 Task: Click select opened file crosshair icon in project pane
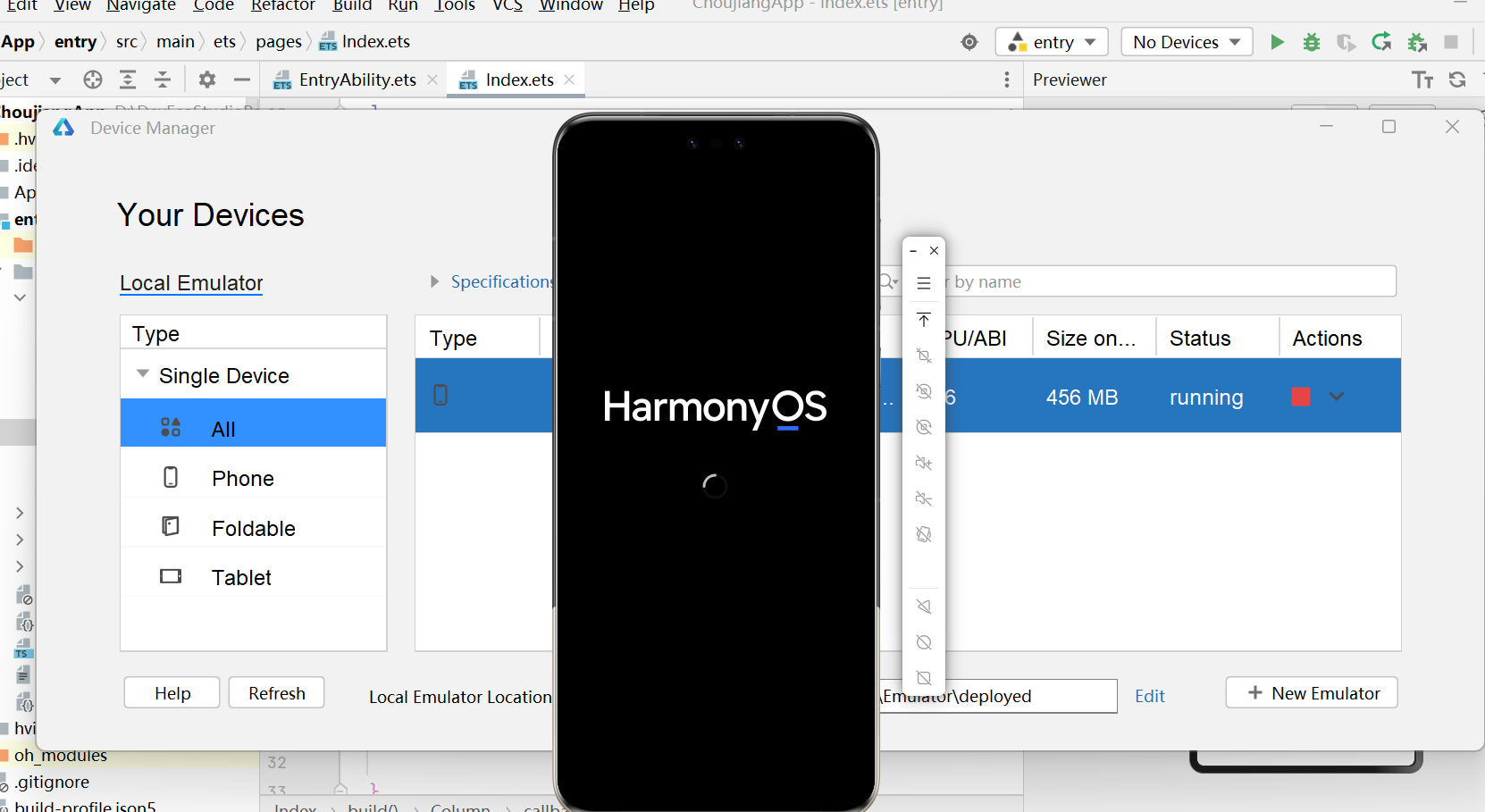click(93, 80)
